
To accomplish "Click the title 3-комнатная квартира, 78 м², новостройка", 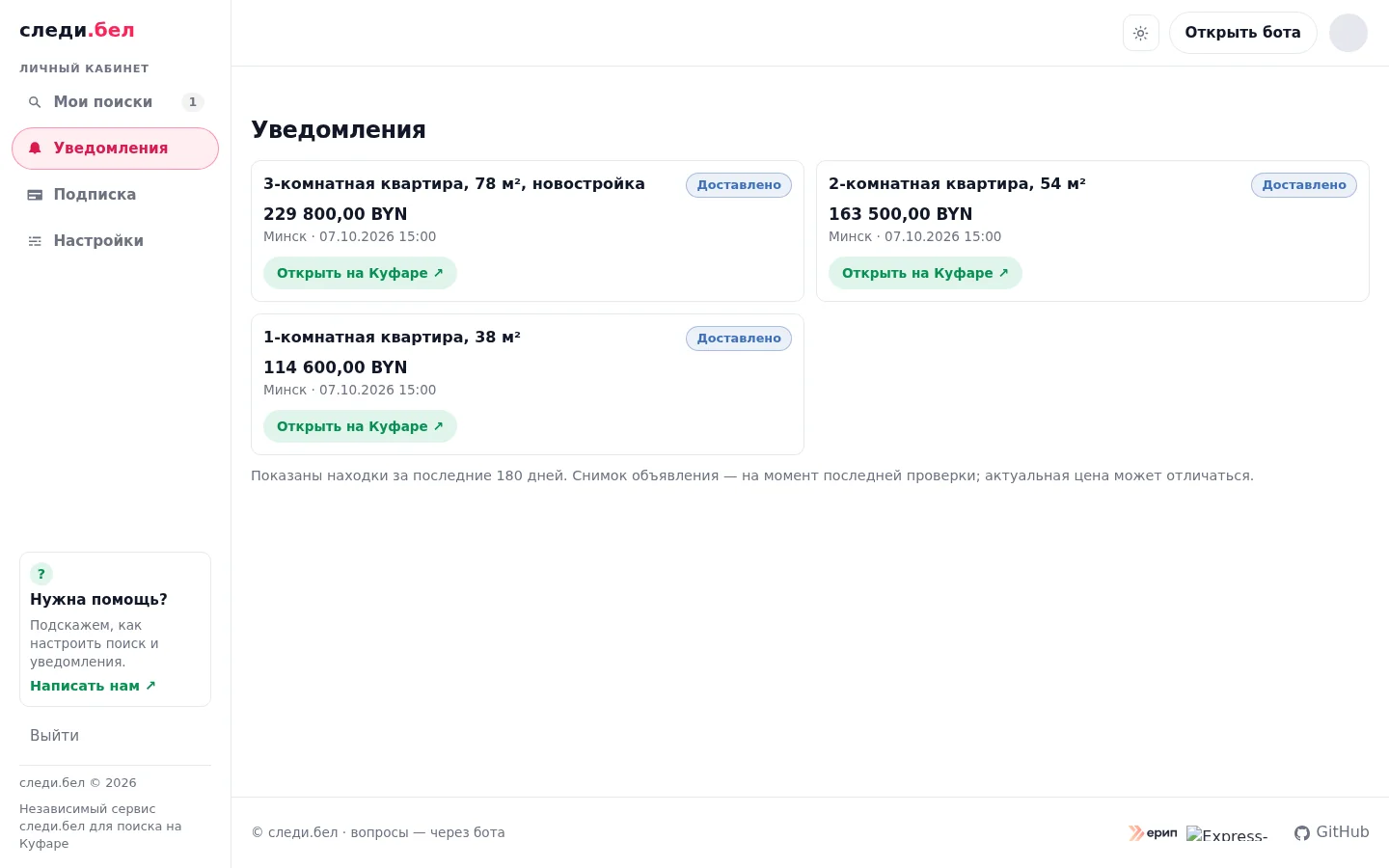I will click(454, 184).
